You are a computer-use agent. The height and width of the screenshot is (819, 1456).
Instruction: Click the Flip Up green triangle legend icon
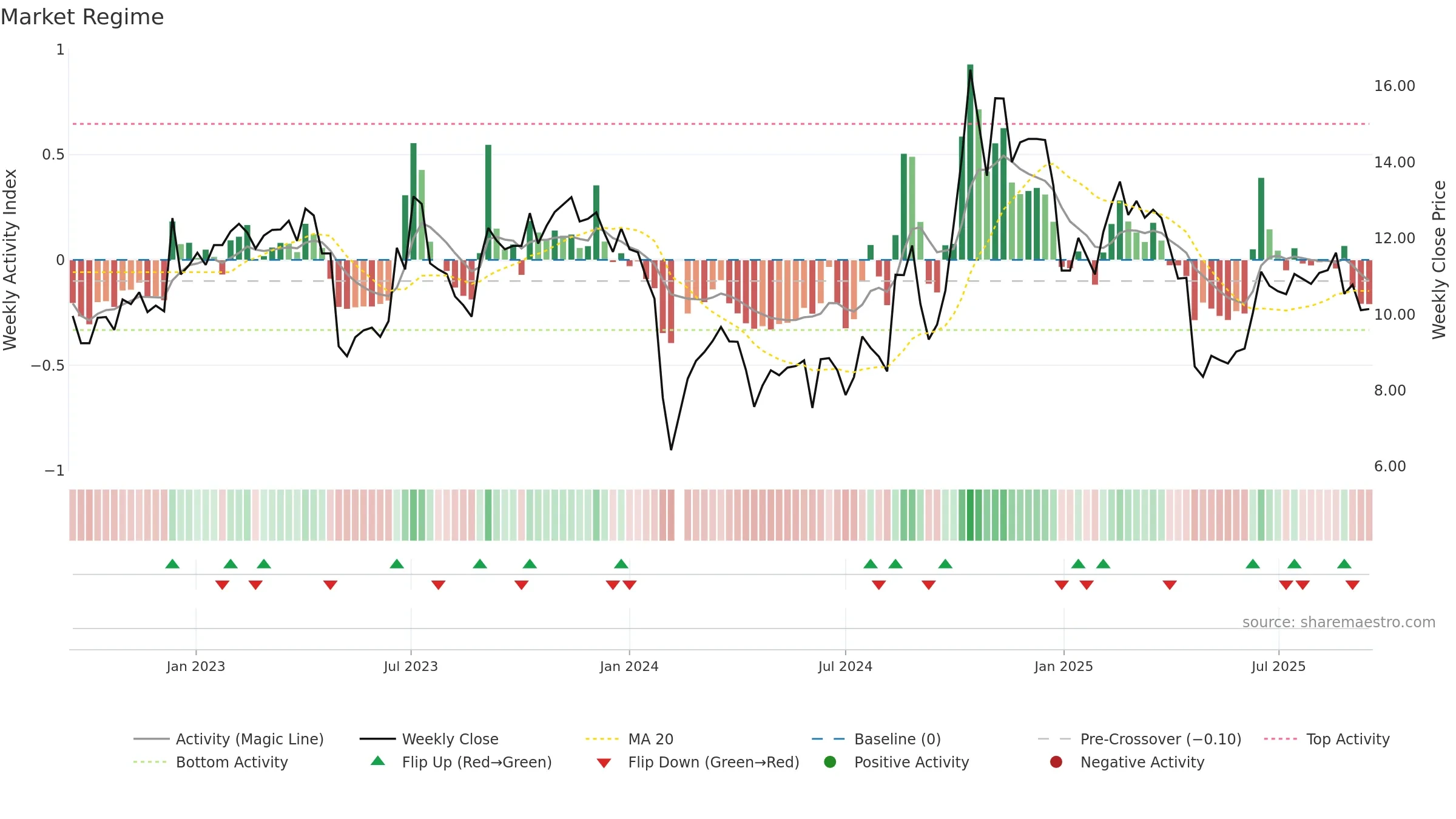tap(378, 761)
